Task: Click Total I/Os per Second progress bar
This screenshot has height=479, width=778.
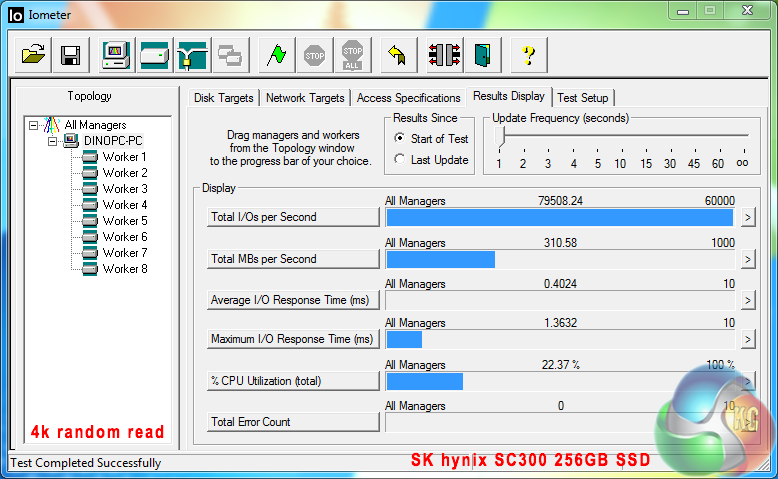Action: [560, 217]
